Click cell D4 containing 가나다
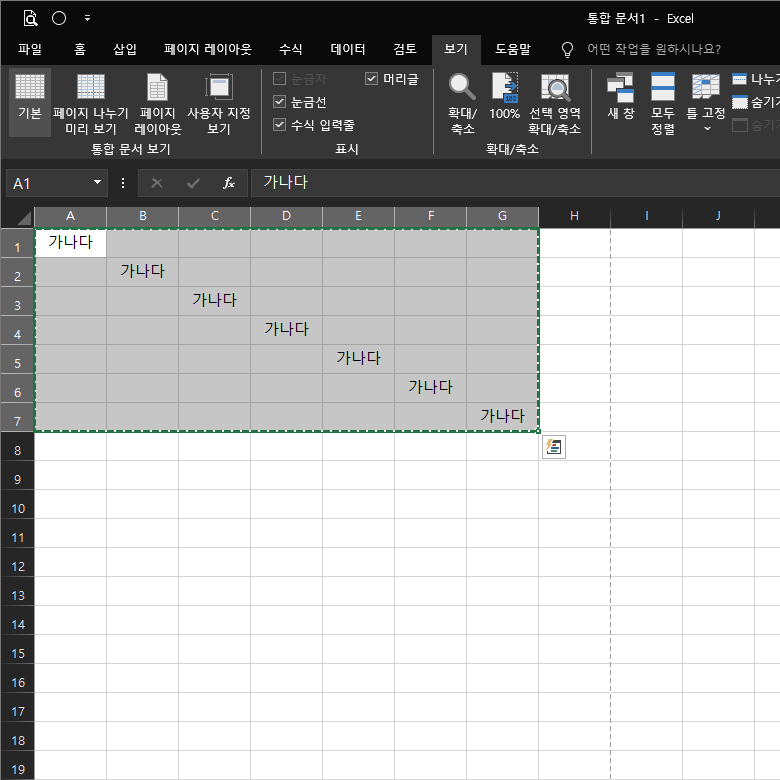The height and width of the screenshot is (780, 780). tap(287, 330)
